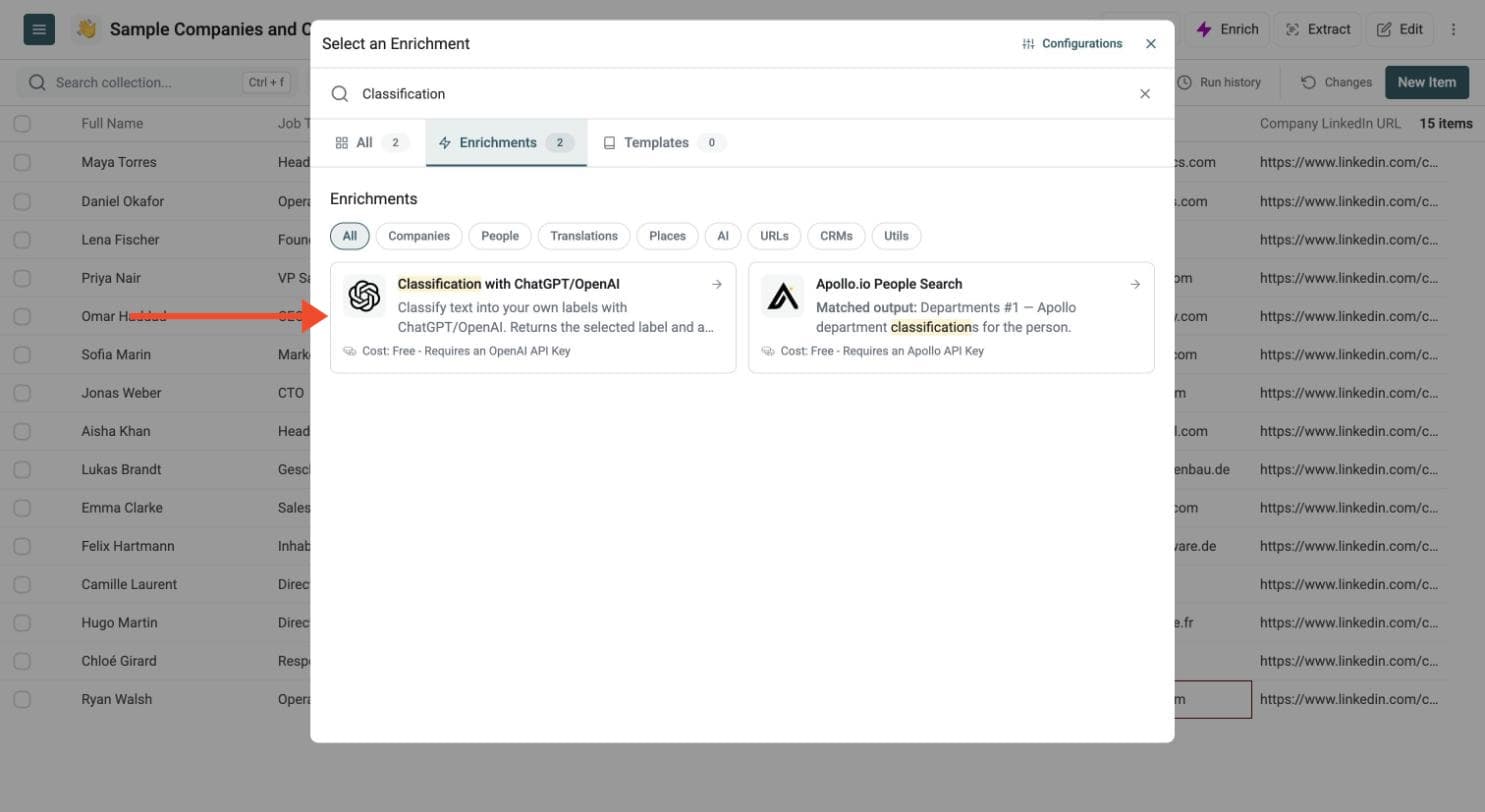Select the Enrichments tab

506,143
